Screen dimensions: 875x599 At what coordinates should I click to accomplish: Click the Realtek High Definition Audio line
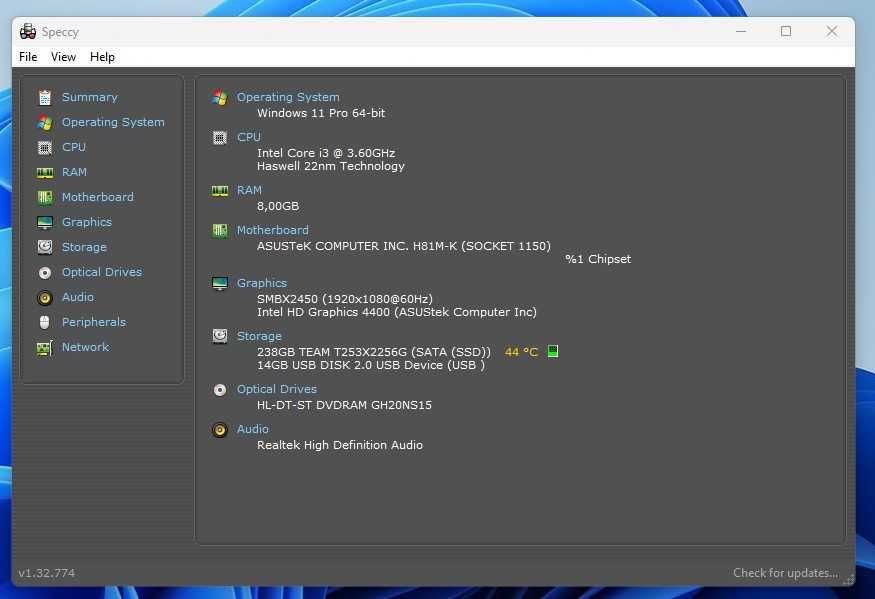tap(340, 445)
